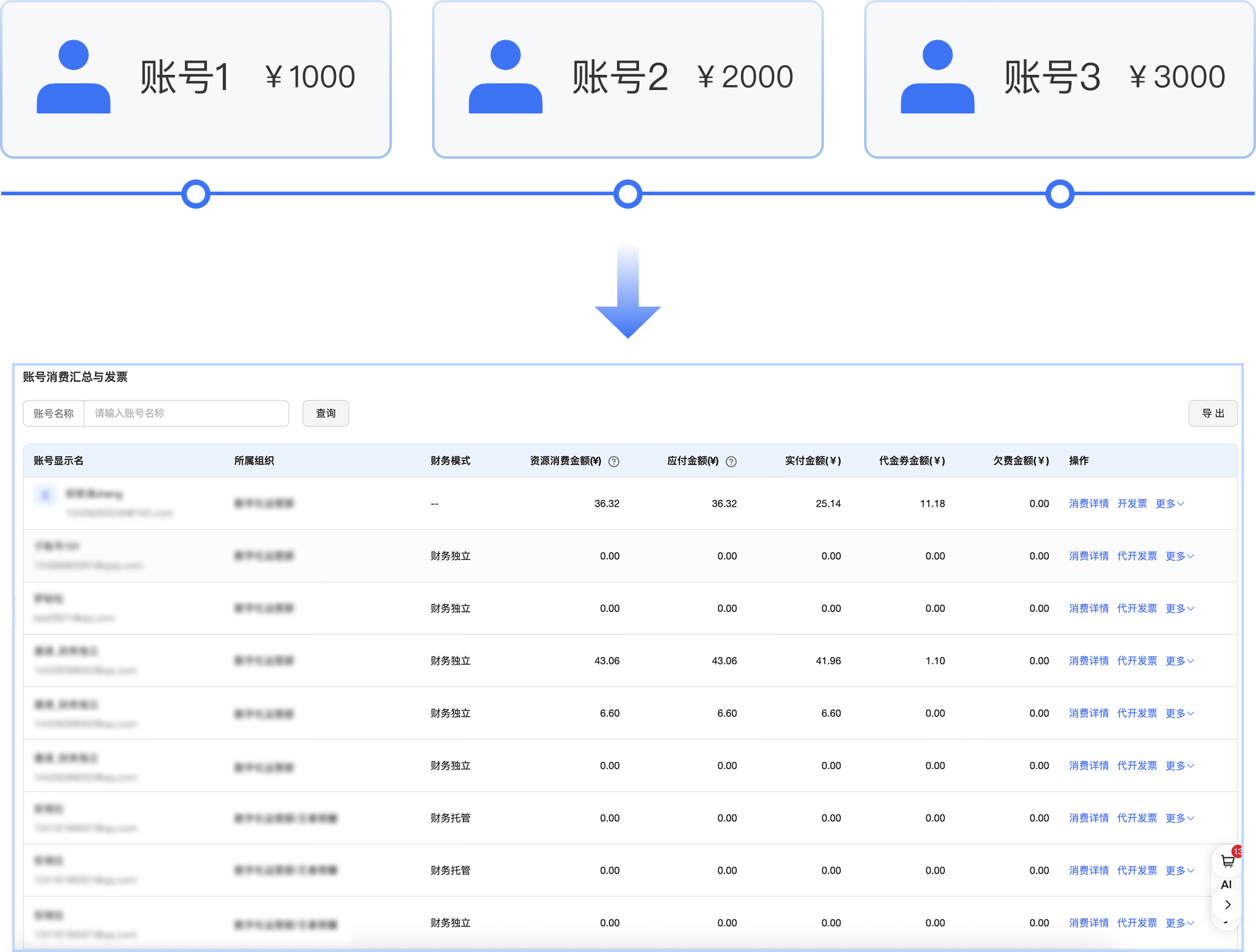The image size is (1256, 952).
Task: Click 代开发票 in the 6.60 row
Action: (x=1137, y=713)
